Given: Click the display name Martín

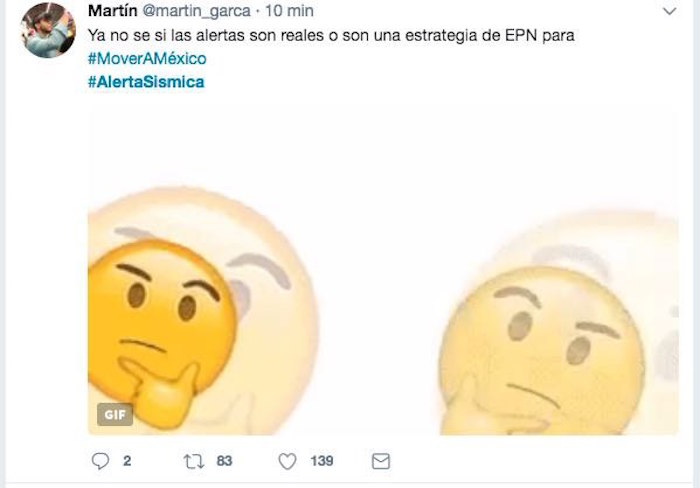Looking at the screenshot, I should tap(112, 10).
